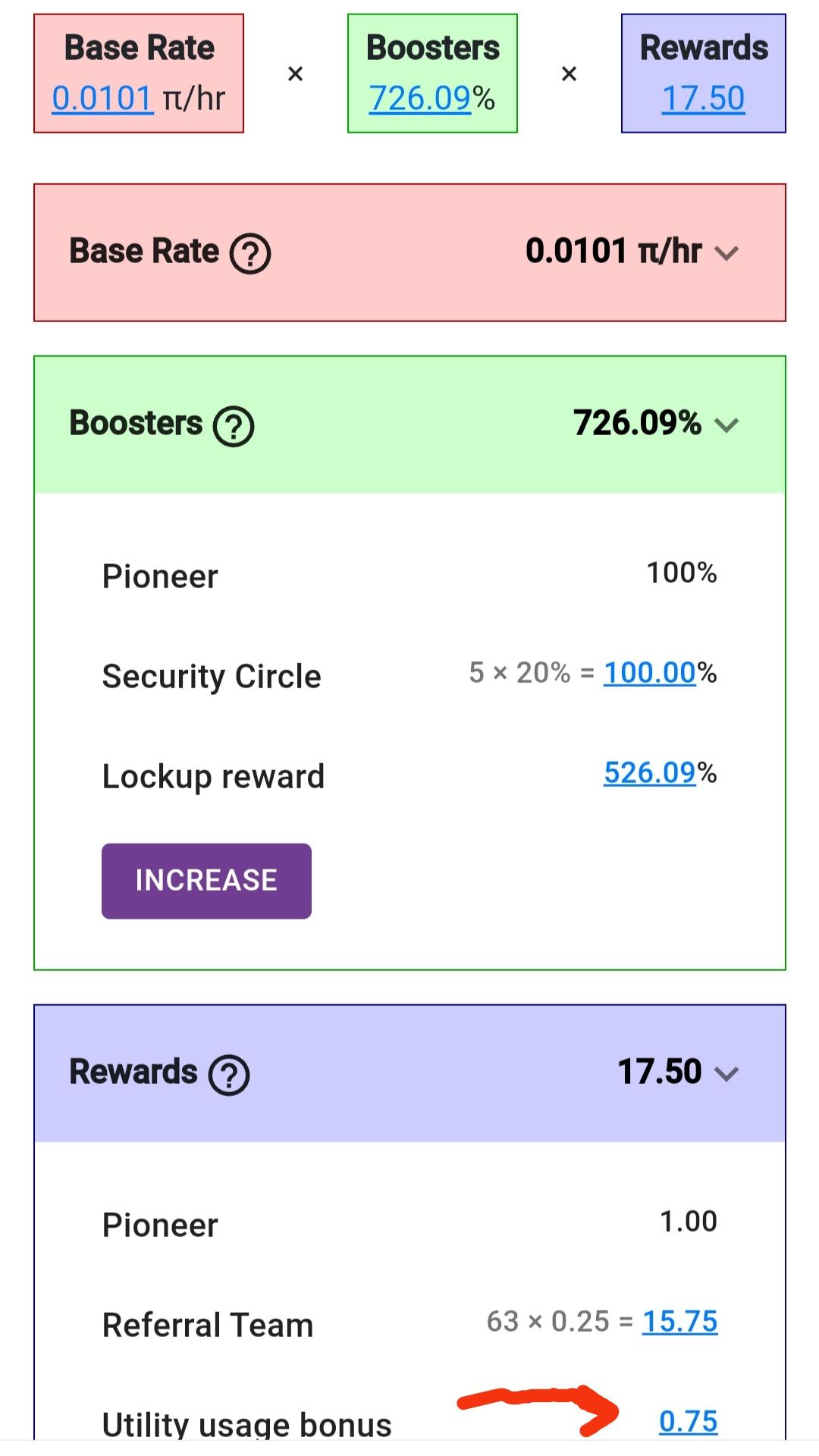Viewport: 819px width, 1456px height.
Task: Click the Base Rate help question icon
Action: [x=250, y=253]
